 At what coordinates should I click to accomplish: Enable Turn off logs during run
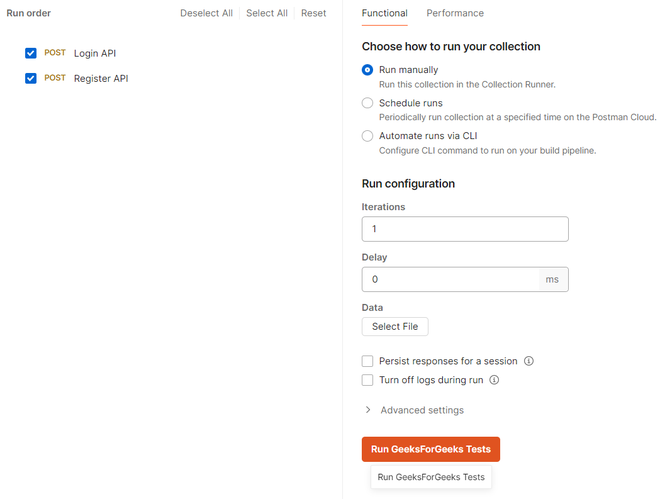[368, 380]
